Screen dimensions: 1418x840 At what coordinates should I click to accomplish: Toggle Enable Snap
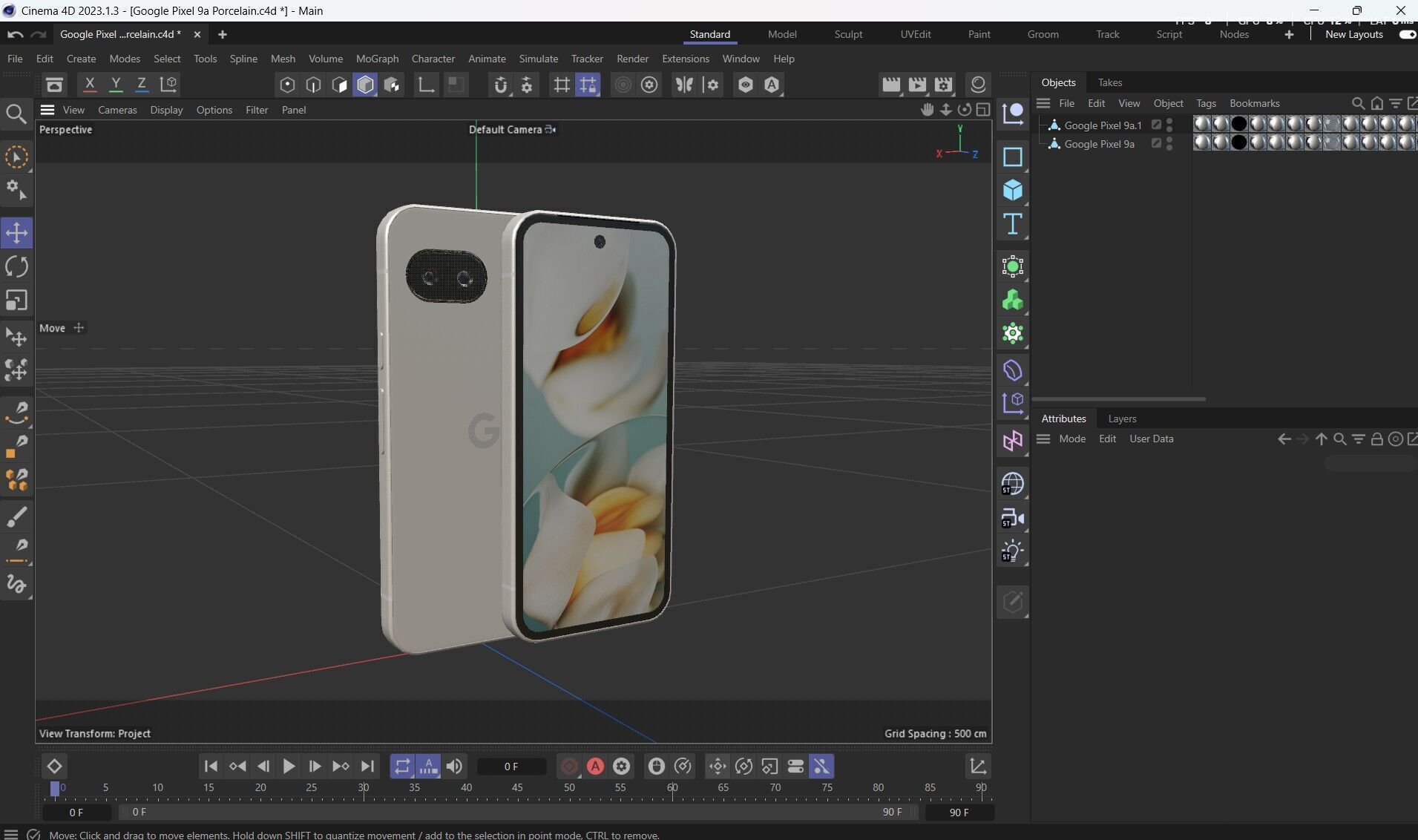point(501,85)
